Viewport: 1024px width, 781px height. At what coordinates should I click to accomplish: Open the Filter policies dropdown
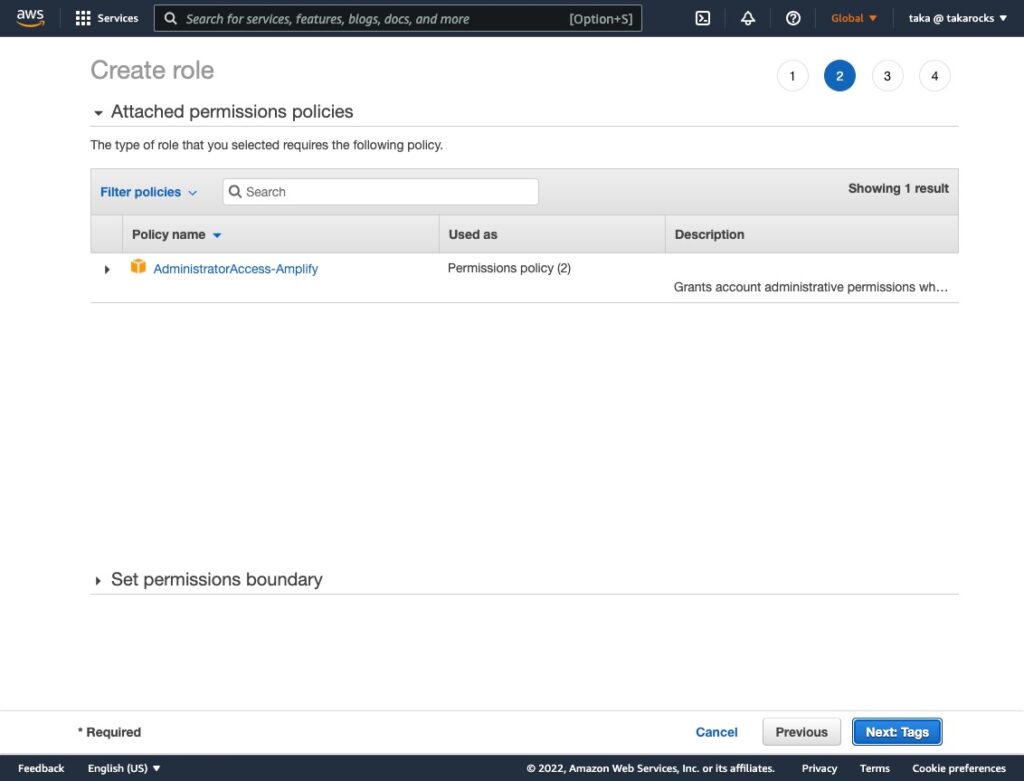point(148,192)
